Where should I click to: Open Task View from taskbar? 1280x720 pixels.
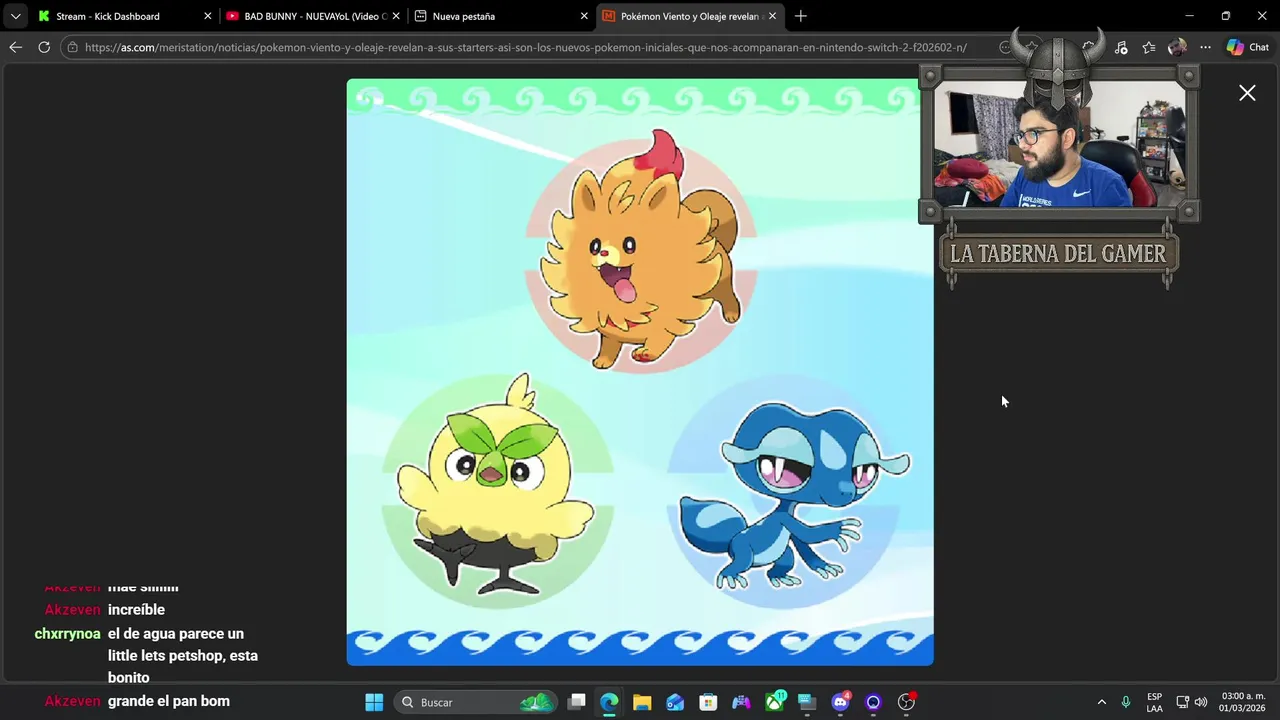tap(577, 702)
